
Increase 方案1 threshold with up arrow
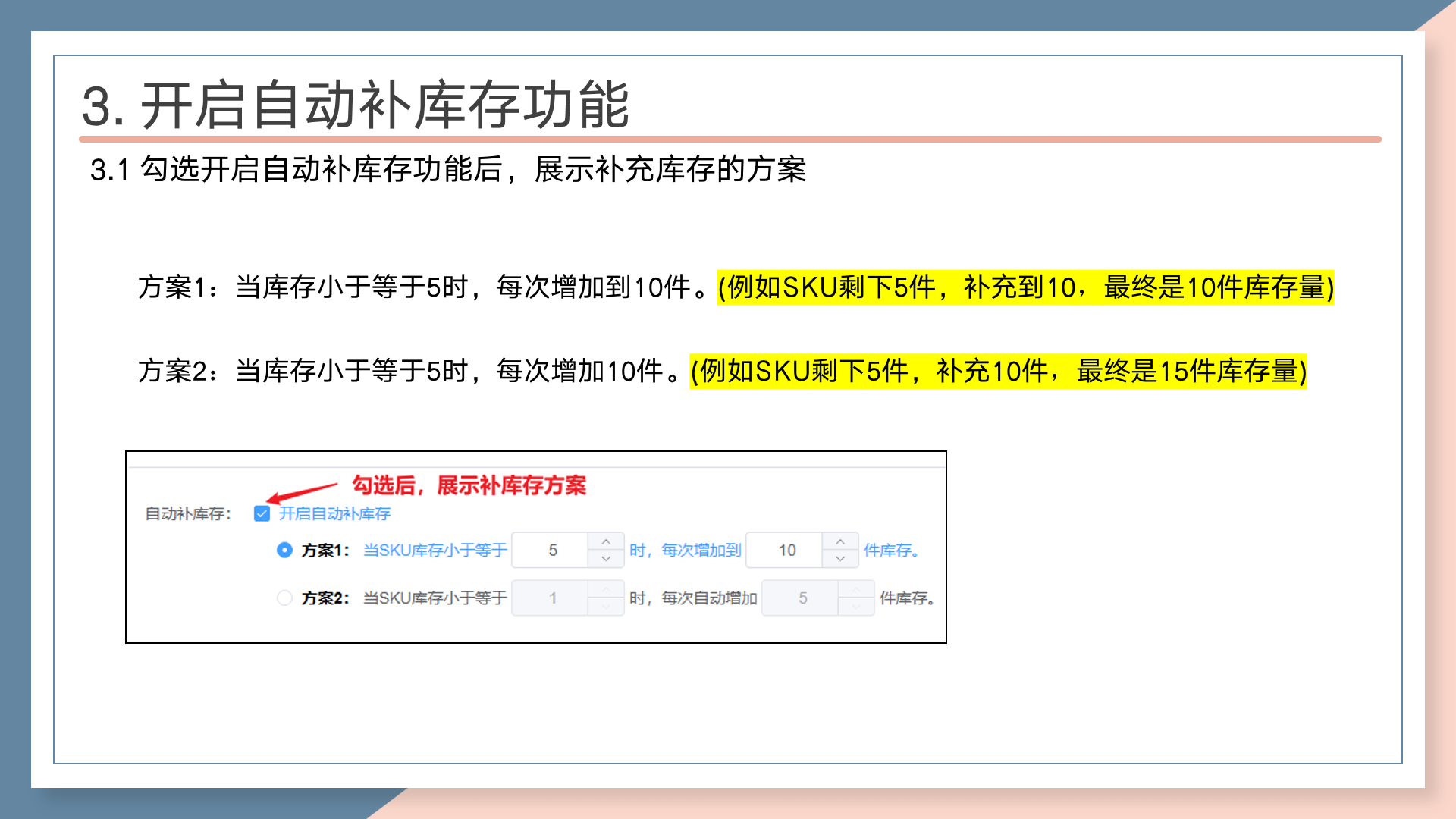[x=606, y=541]
